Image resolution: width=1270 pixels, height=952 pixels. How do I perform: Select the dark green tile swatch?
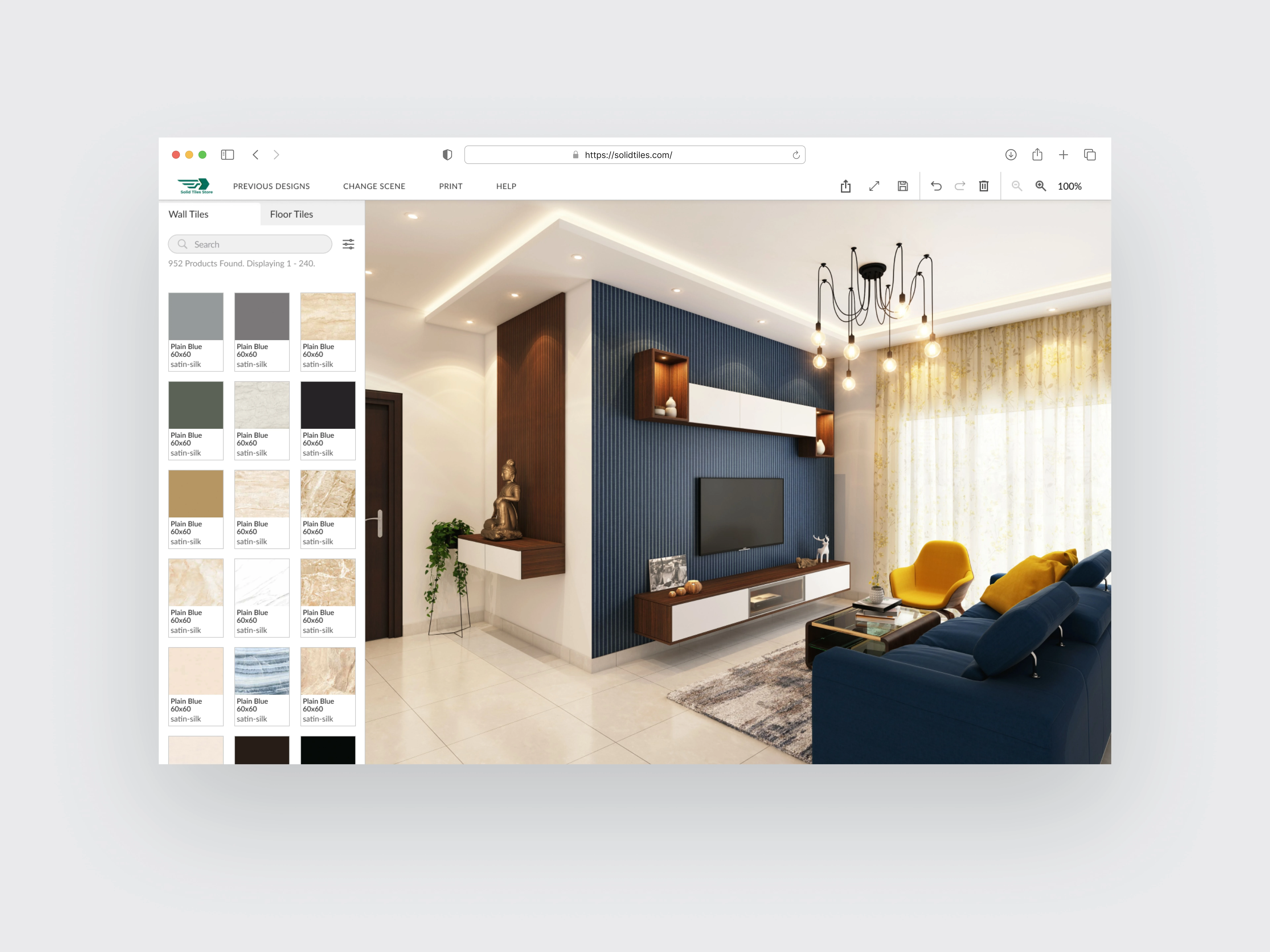pyautogui.click(x=196, y=405)
